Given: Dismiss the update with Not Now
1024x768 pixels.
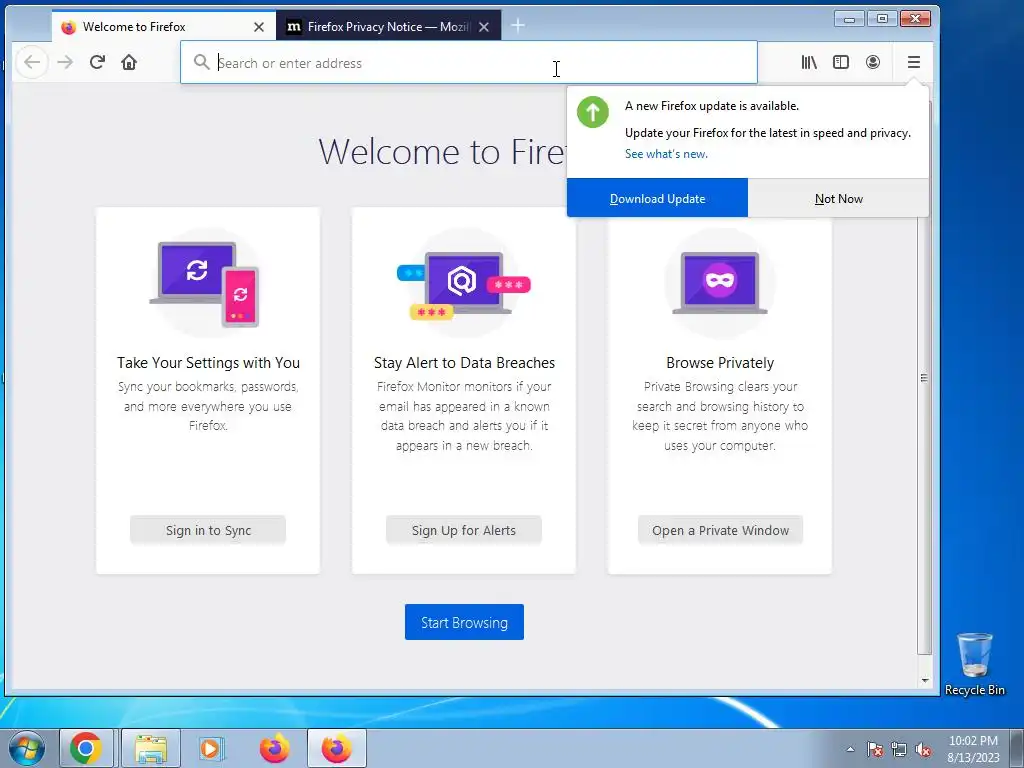Looking at the screenshot, I should [839, 199].
